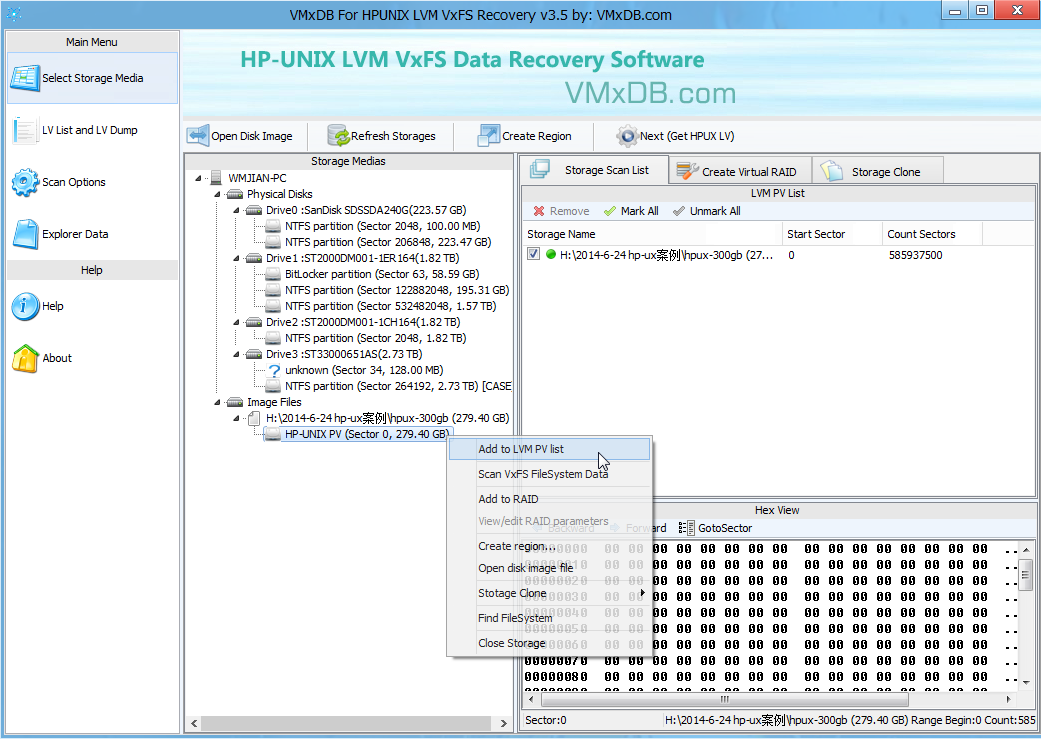Click the red Remove X icon

pyautogui.click(x=539, y=211)
